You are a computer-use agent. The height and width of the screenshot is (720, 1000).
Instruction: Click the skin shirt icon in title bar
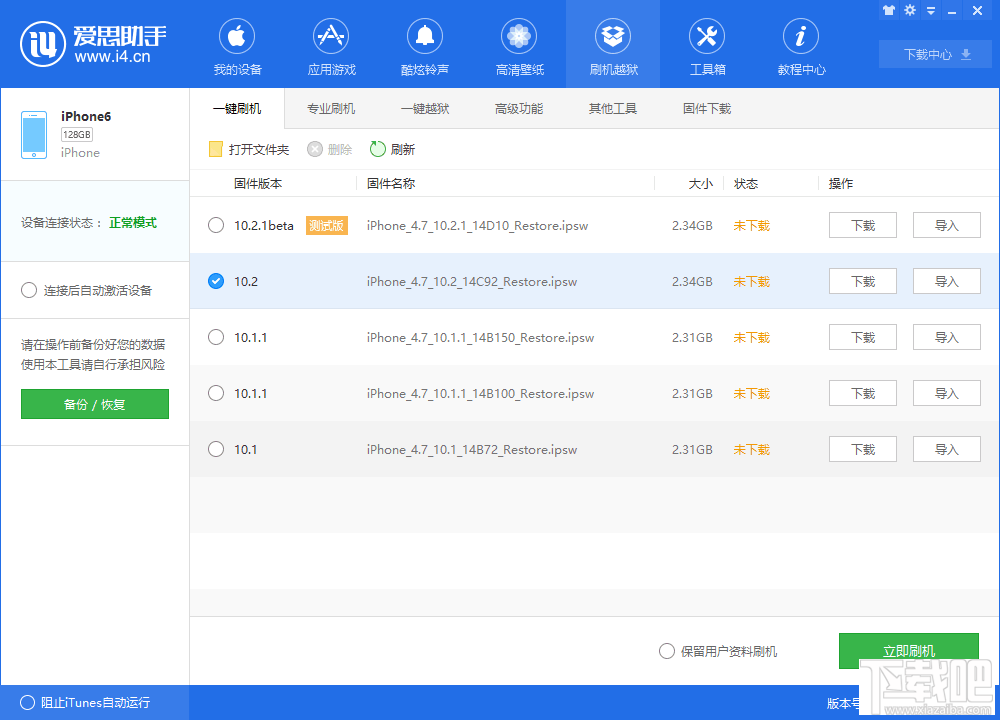[889, 10]
